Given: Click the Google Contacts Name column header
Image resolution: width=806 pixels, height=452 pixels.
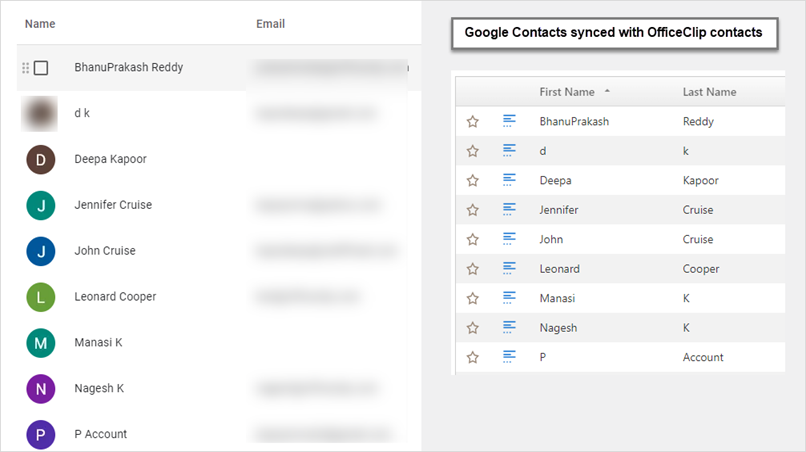Looking at the screenshot, I should [x=40, y=24].
